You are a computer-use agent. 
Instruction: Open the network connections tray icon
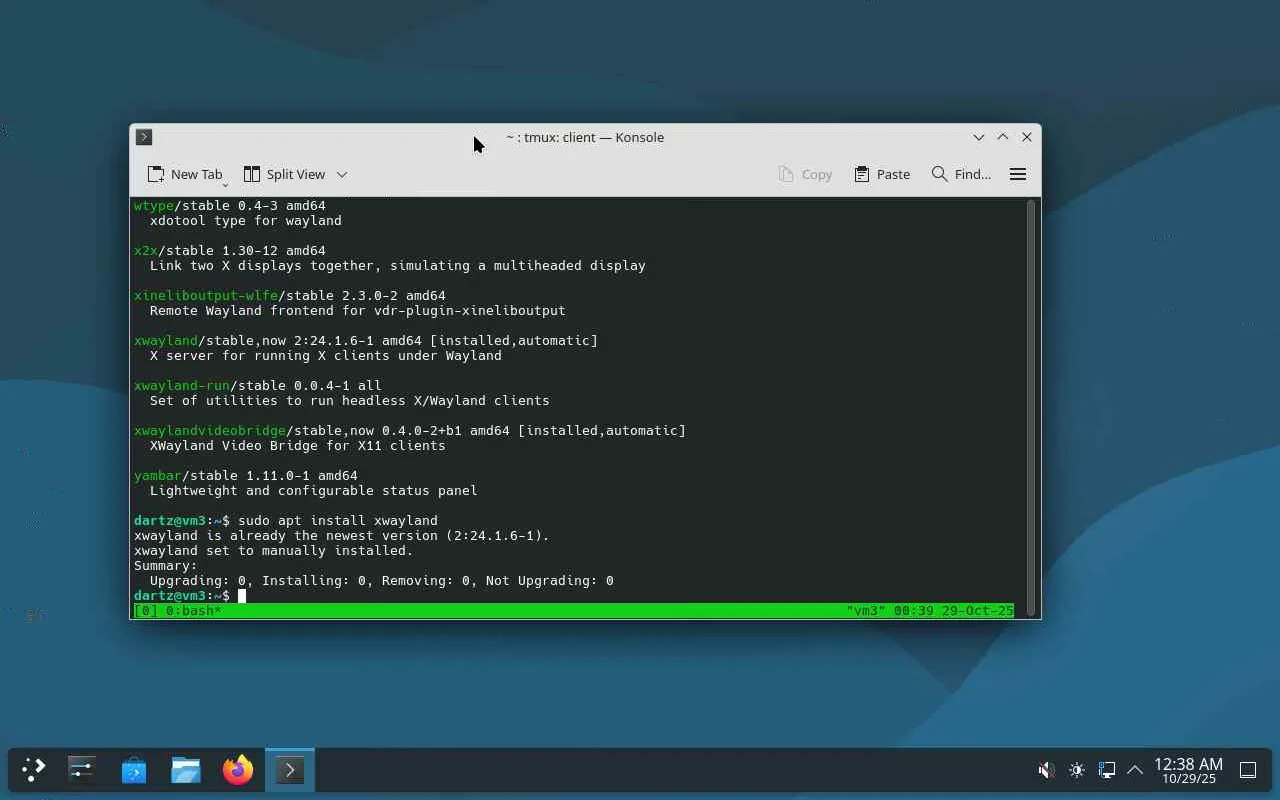[x=1107, y=770]
